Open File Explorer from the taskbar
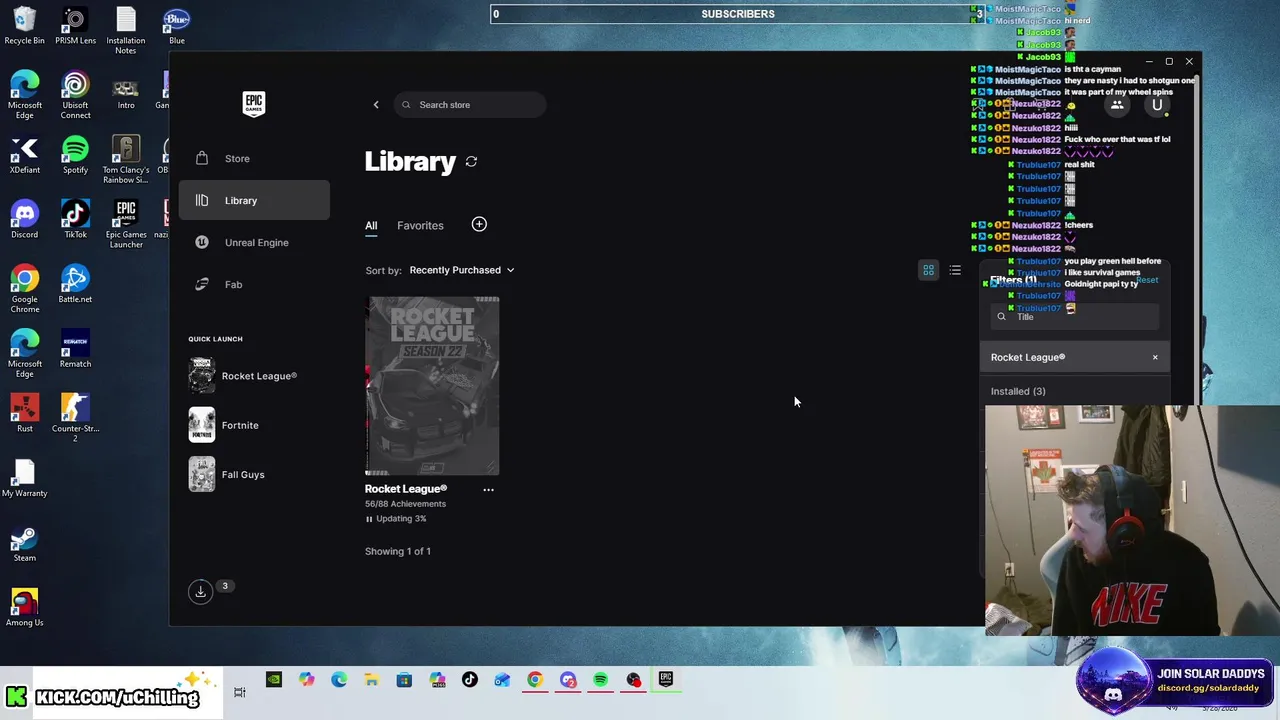 [371, 680]
